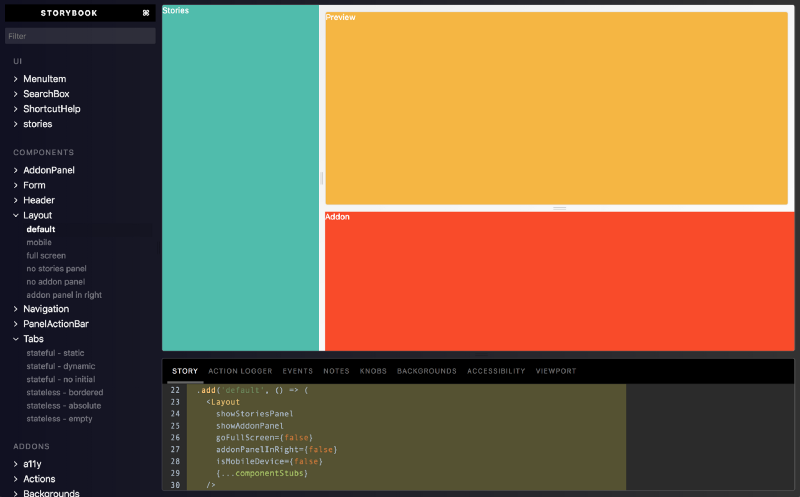Switch to the Knobs tab
Image resolution: width=800 pixels, height=497 pixels.
point(373,371)
